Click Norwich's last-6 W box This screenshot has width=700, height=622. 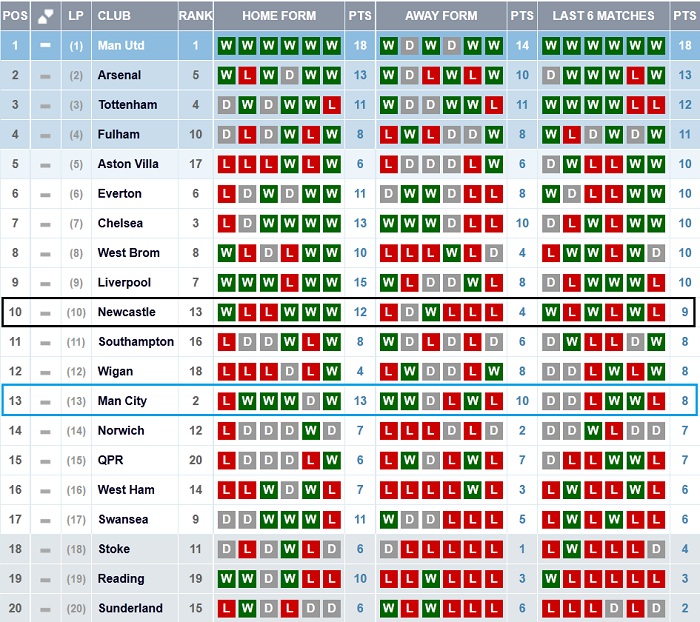(593, 430)
